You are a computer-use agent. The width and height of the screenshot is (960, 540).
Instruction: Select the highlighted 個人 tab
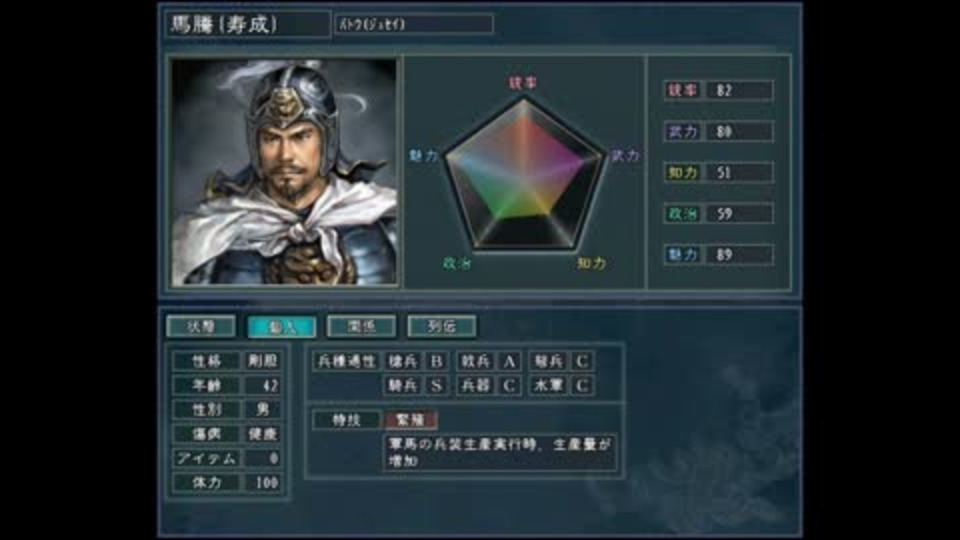[x=282, y=326]
